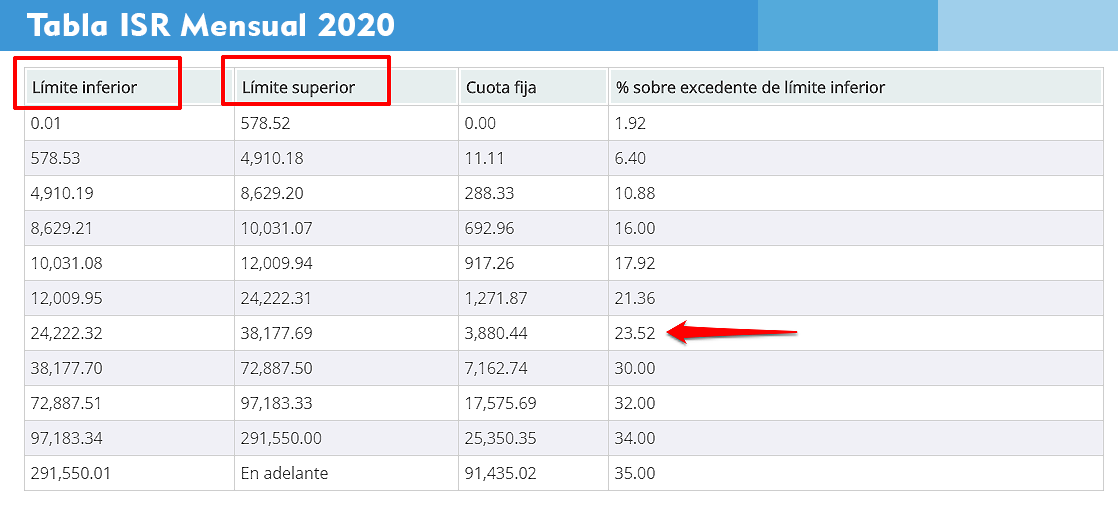Click the "Cuota fija" column header
The width and height of the screenshot is (1118, 505).
tap(501, 87)
